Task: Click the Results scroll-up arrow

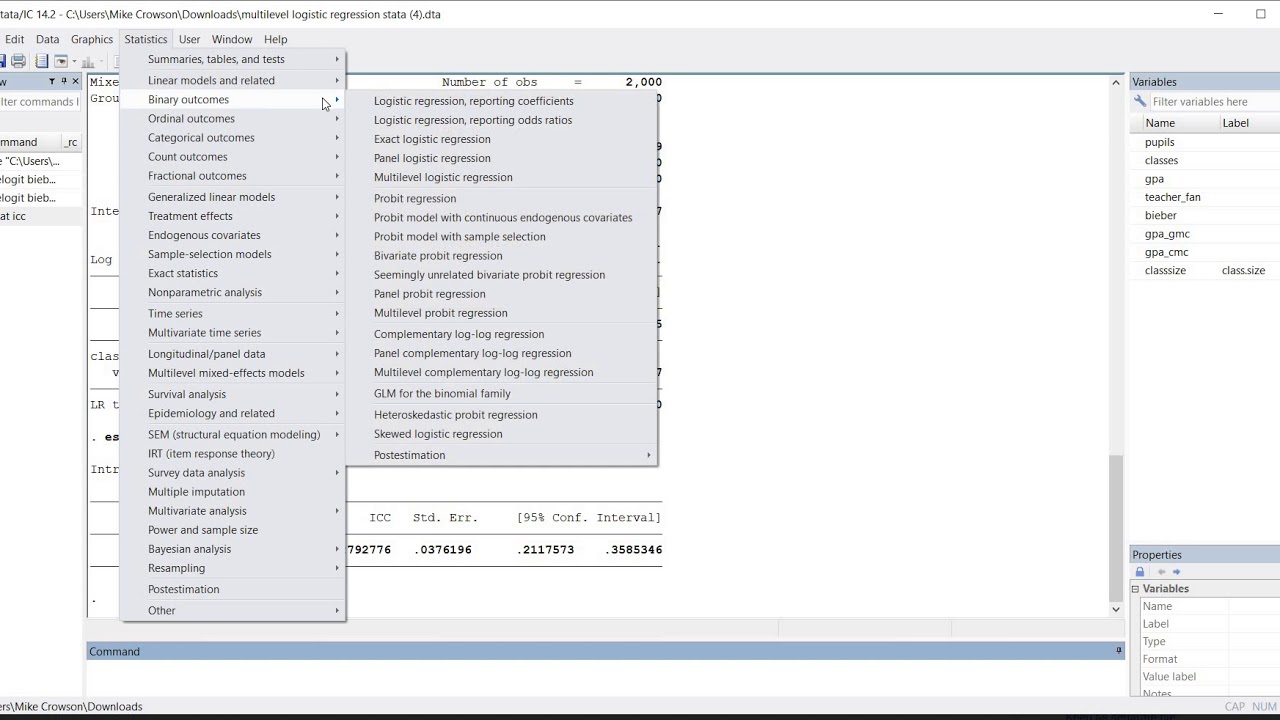Action: click(x=1116, y=83)
